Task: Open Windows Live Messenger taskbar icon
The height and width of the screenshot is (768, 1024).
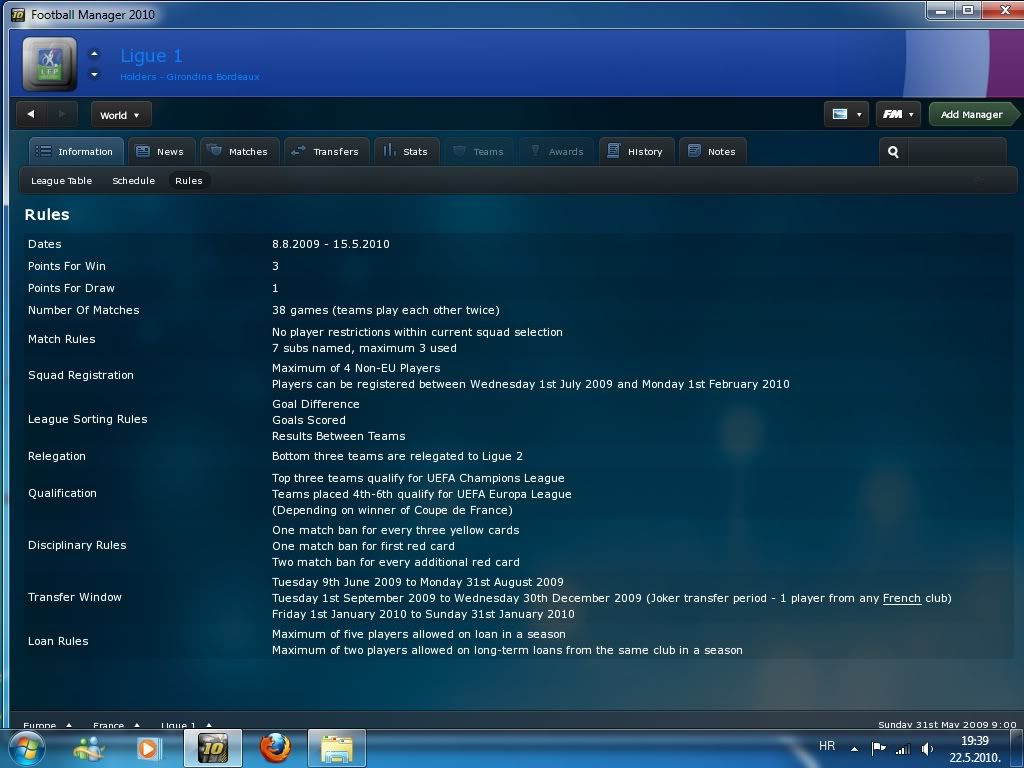Action: click(x=88, y=747)
